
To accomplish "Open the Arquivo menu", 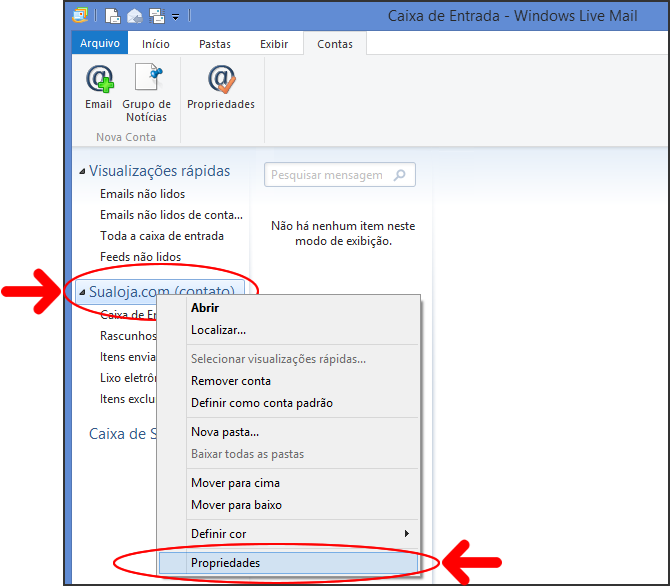I will [x=100, y=43].
